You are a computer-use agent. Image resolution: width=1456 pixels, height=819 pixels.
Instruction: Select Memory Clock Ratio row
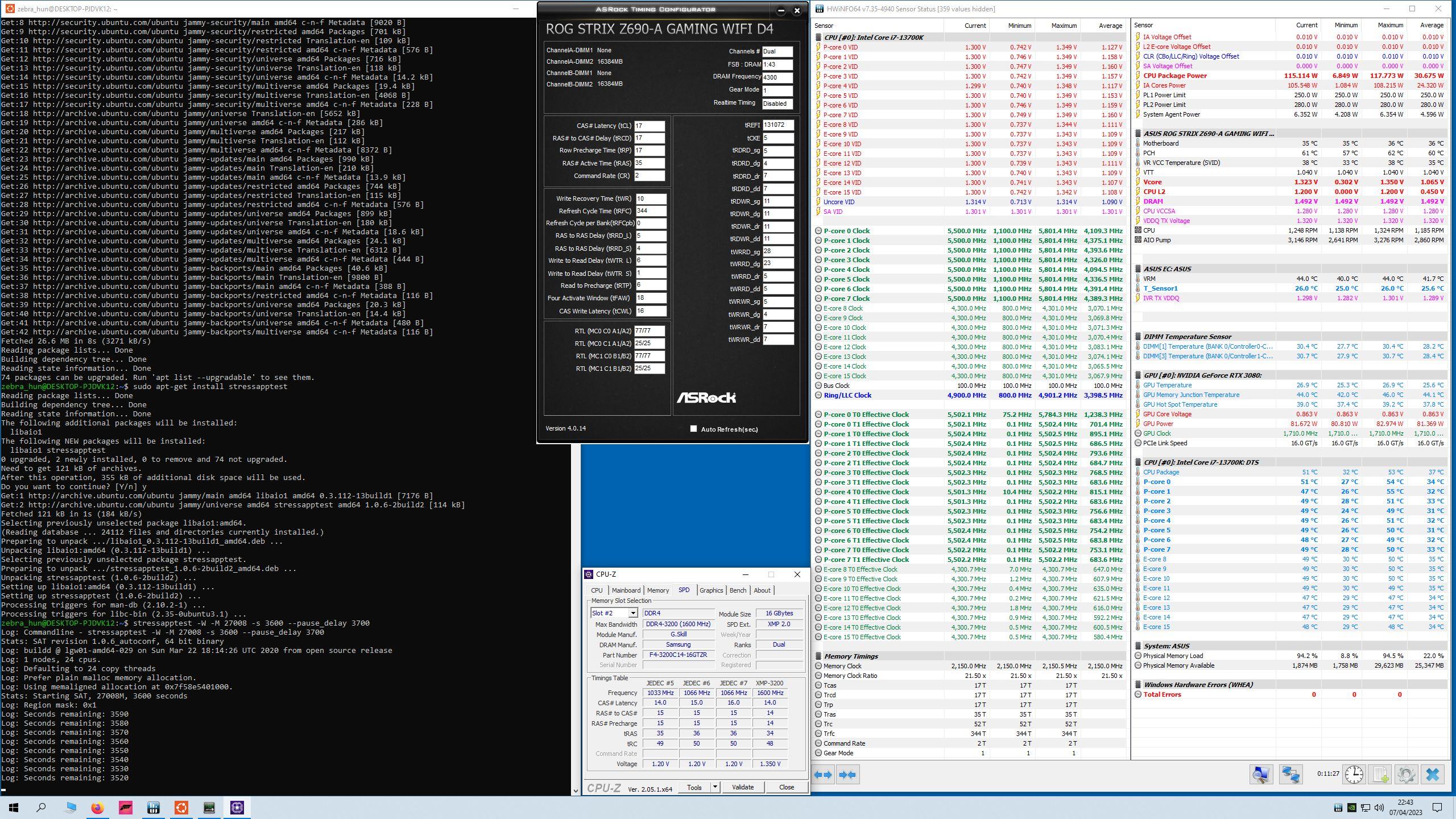pyautogui.click(x=969, y=676)
